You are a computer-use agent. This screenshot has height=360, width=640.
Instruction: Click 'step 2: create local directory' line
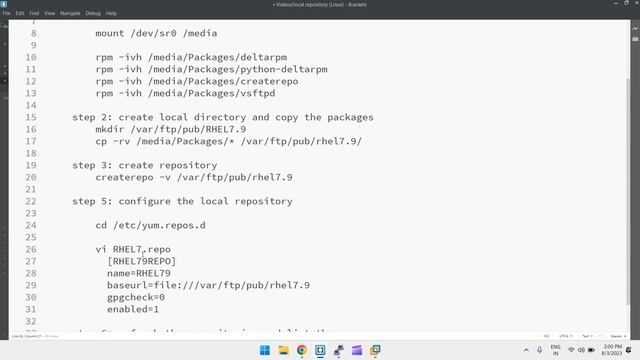tap(223, 118)
